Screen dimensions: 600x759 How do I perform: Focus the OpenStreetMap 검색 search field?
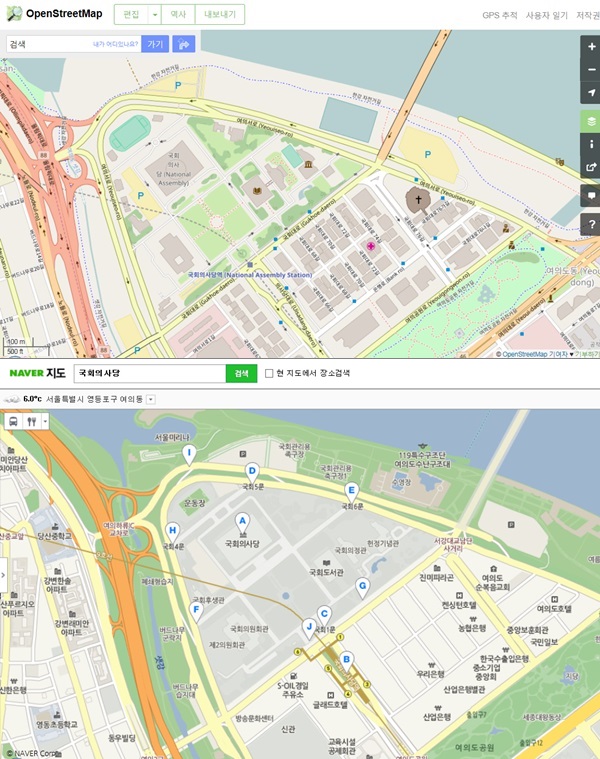74,44
